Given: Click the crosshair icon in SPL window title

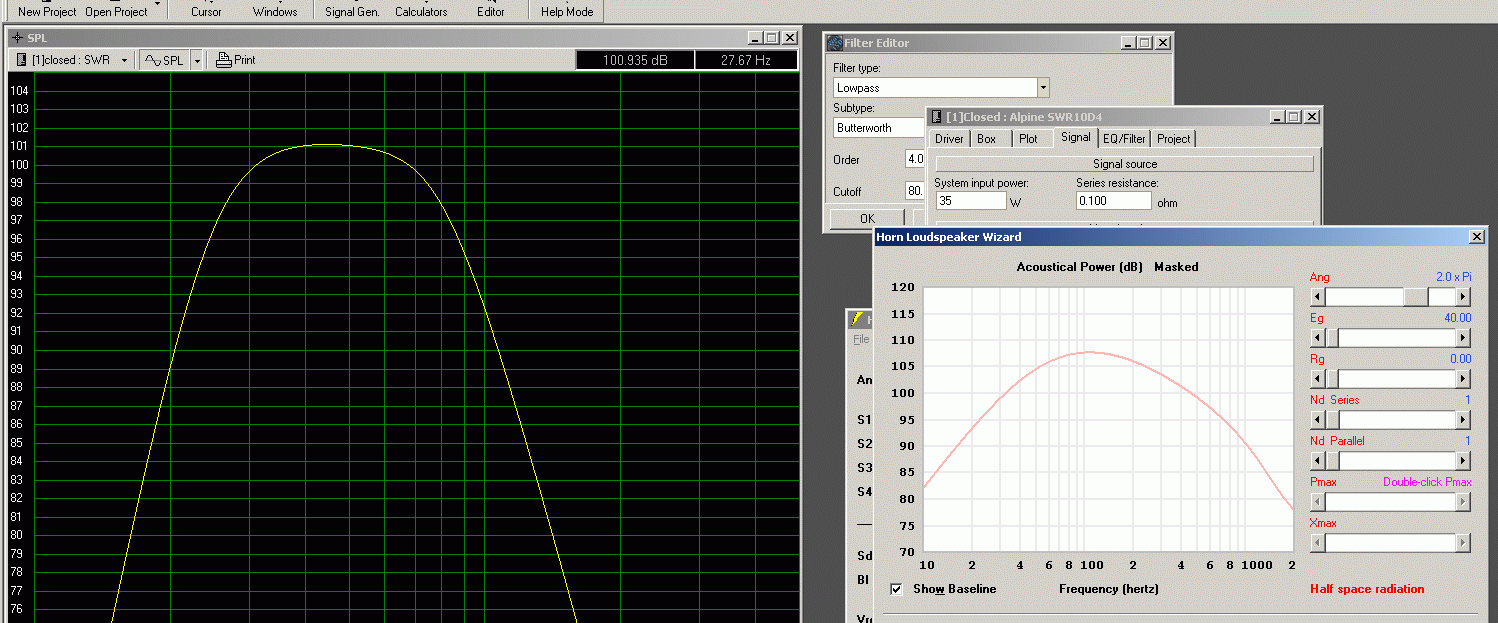Looking at the screenshot, I should tap(18, 38).
